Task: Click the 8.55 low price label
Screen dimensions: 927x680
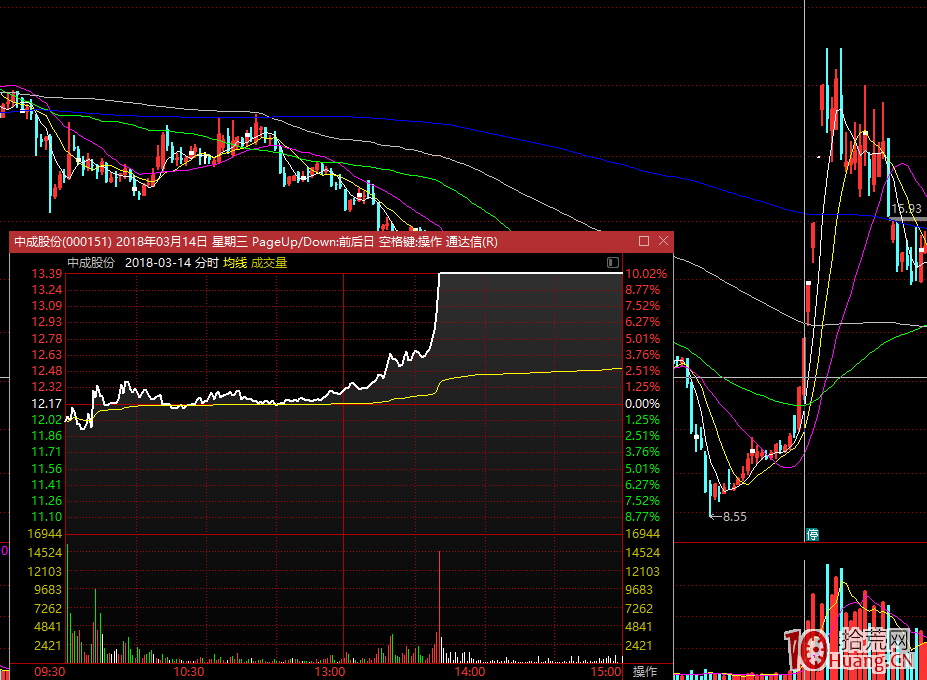Action: pyautogui.click(x=734, y=516)
